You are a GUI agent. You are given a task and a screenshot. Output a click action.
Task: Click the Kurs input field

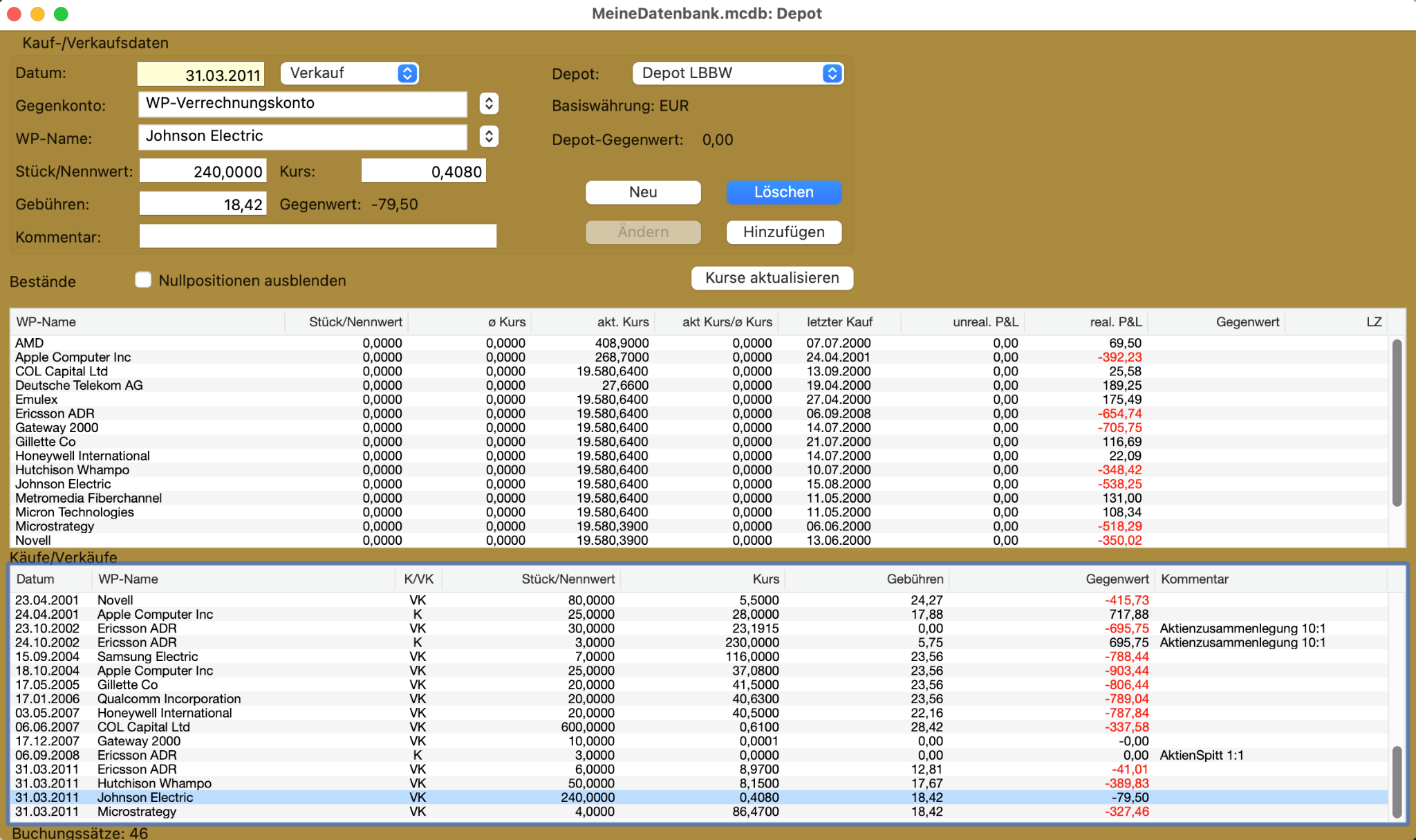(x=424, y=171)
